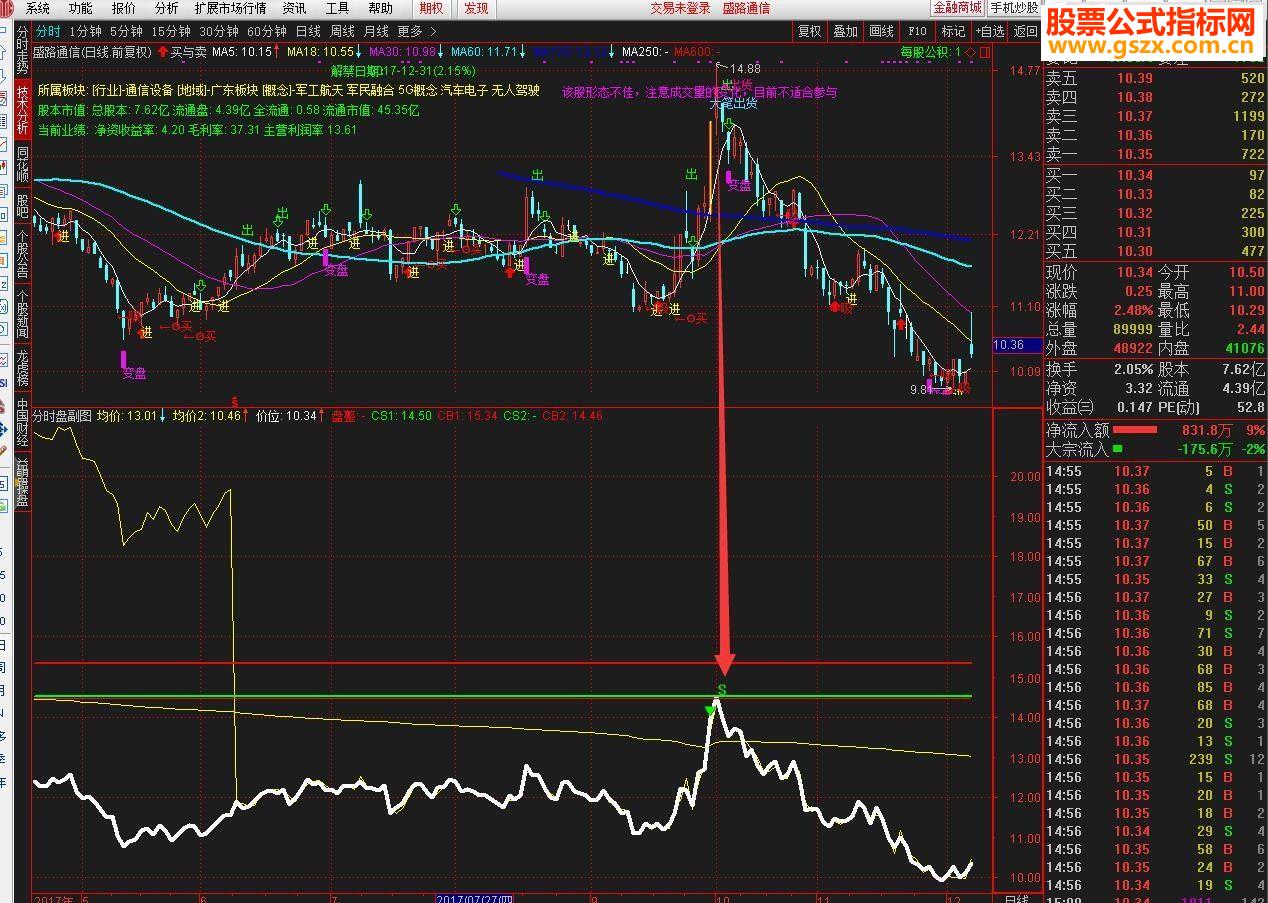This screenshot has height=903, width=1268.
Task: Switch to the 5分钟 period tab
Action: (x=126, y=32)
